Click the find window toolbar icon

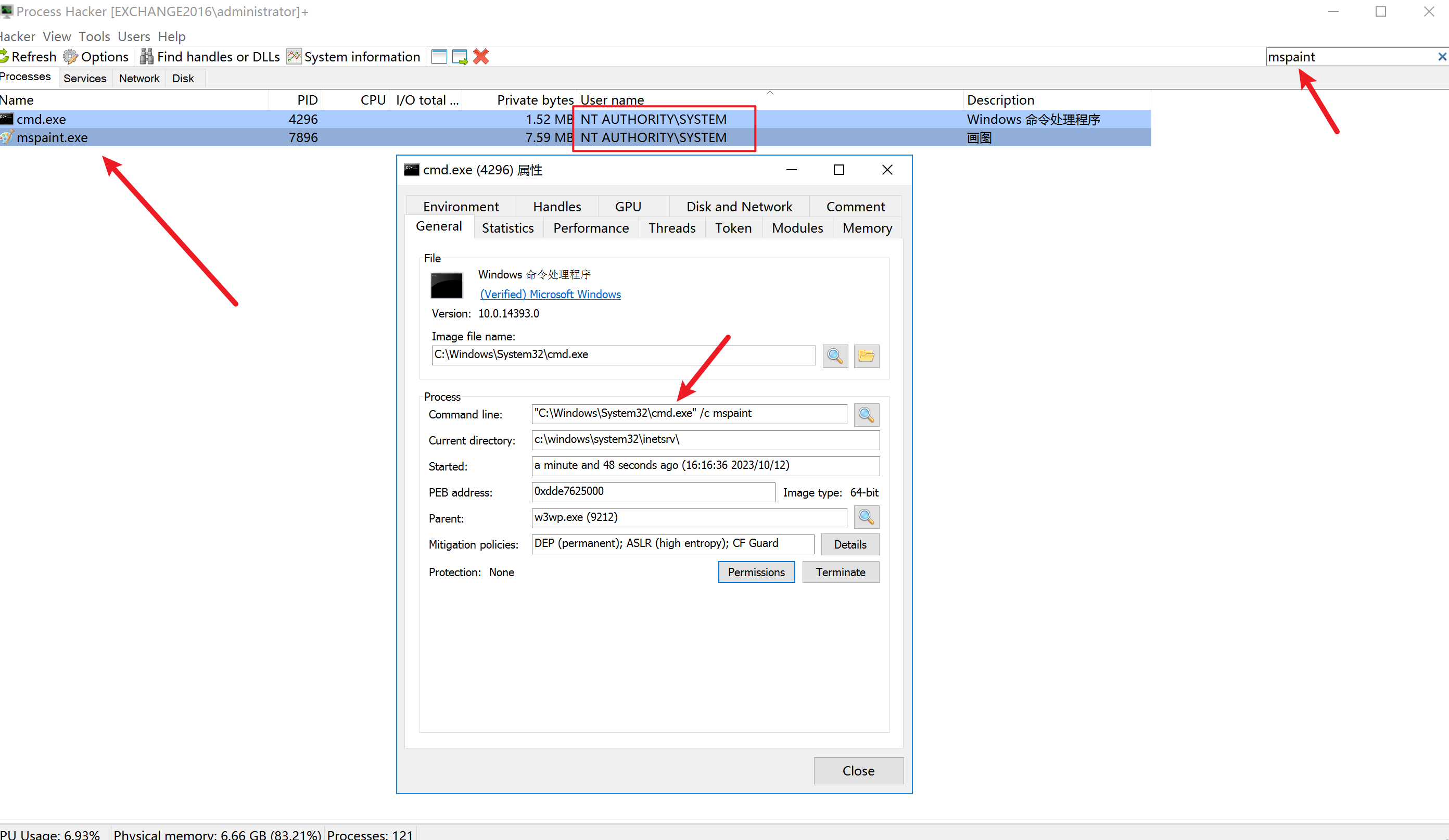(x=439, y=56)
